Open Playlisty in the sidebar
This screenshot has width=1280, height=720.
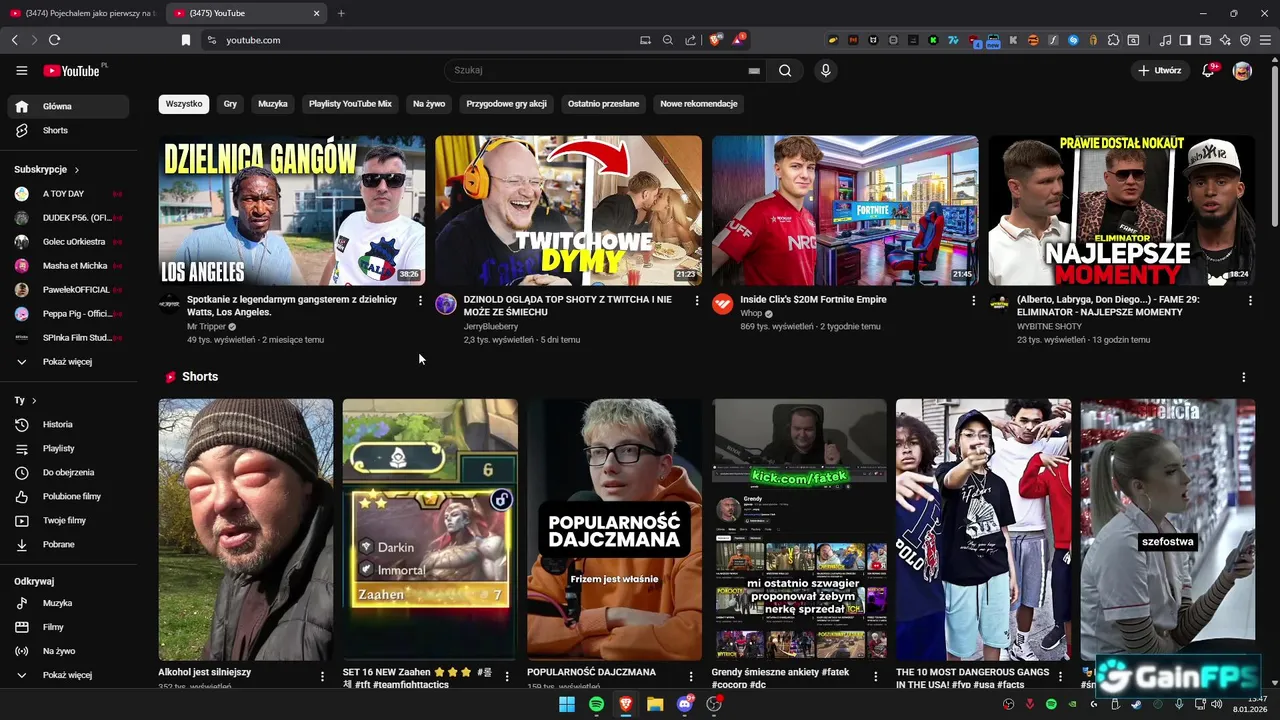tap(68, 448)
